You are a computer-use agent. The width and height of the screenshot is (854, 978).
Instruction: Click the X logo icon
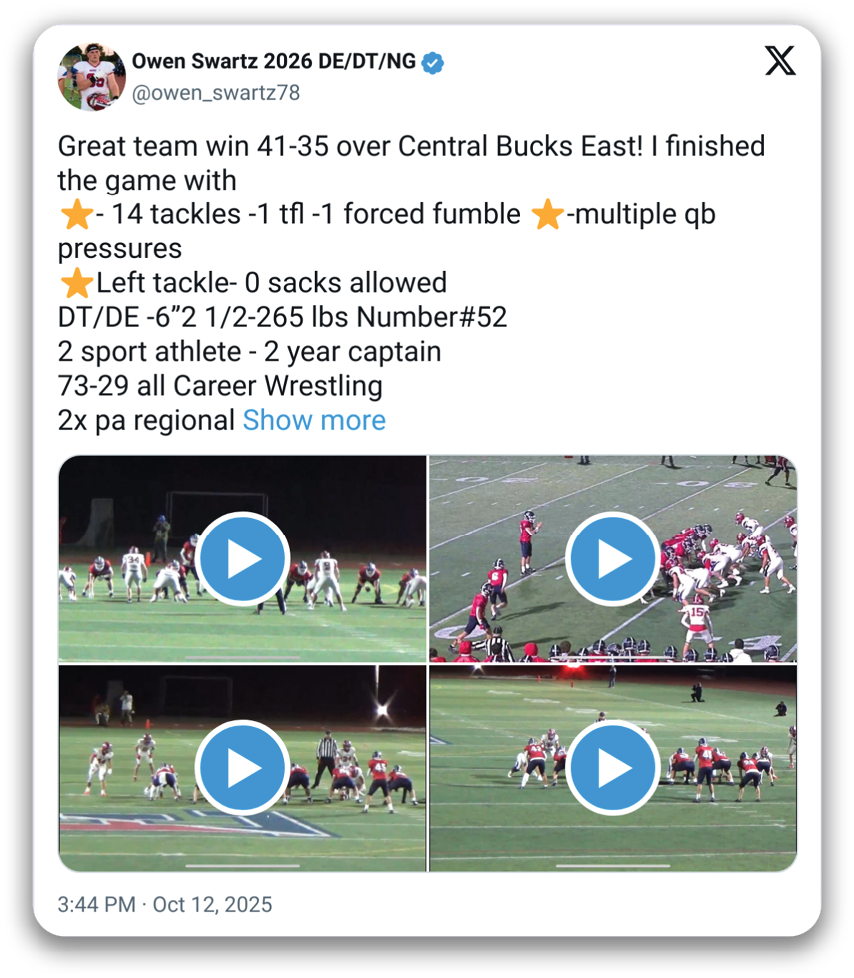click(780, 61)
